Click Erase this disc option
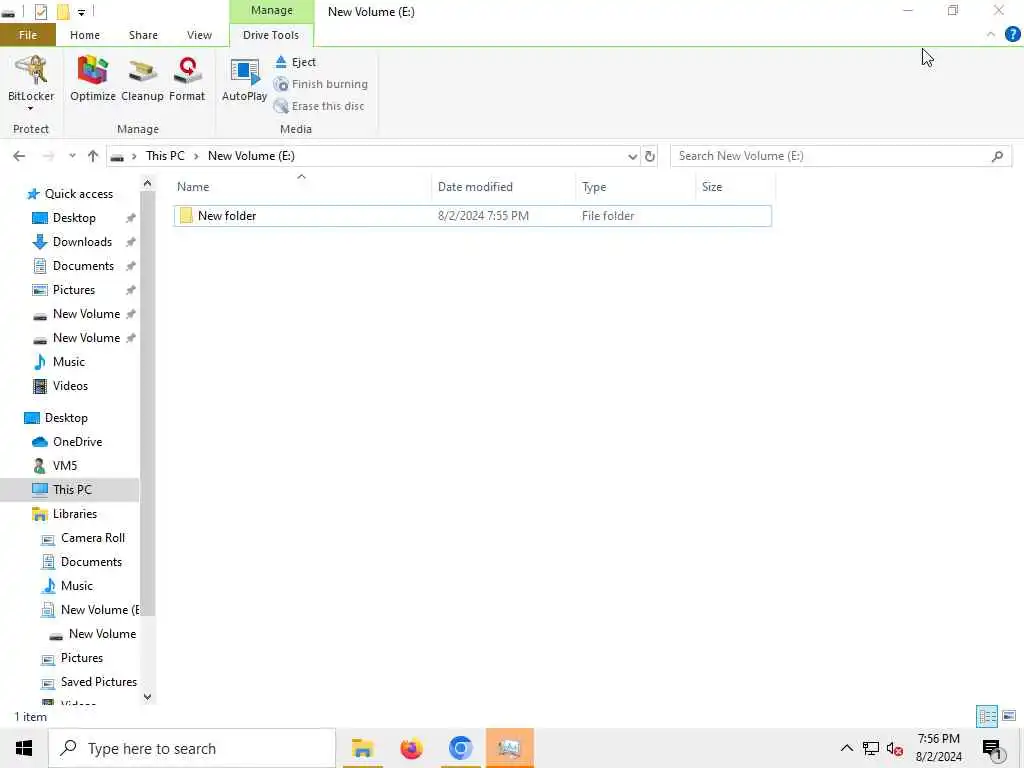The height and width of the screenshot is (768, 1024). click(x=319, y=106)
